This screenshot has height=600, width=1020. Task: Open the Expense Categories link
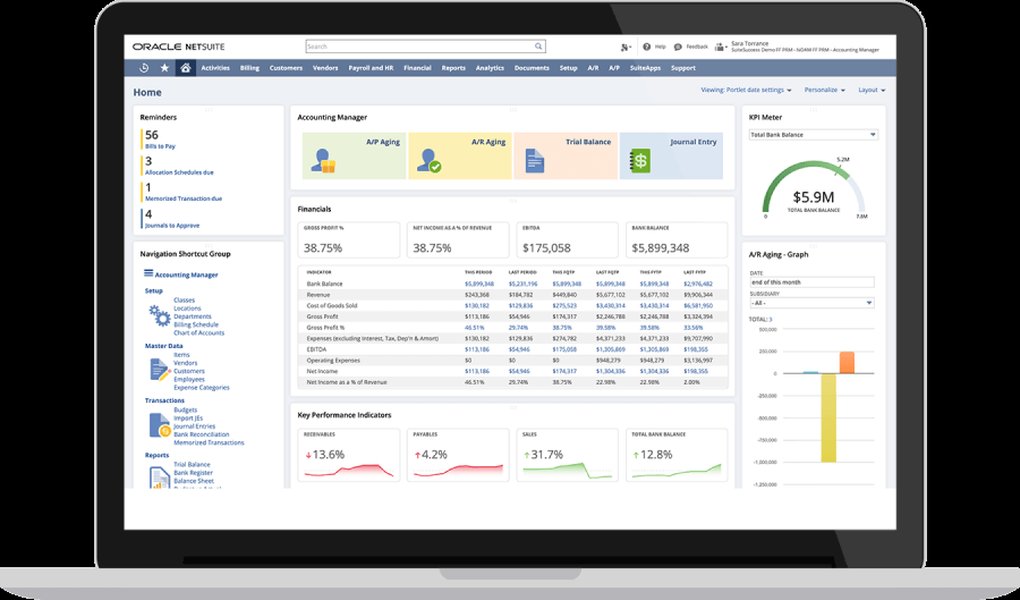pyautogui.click(x=202, y=387)
